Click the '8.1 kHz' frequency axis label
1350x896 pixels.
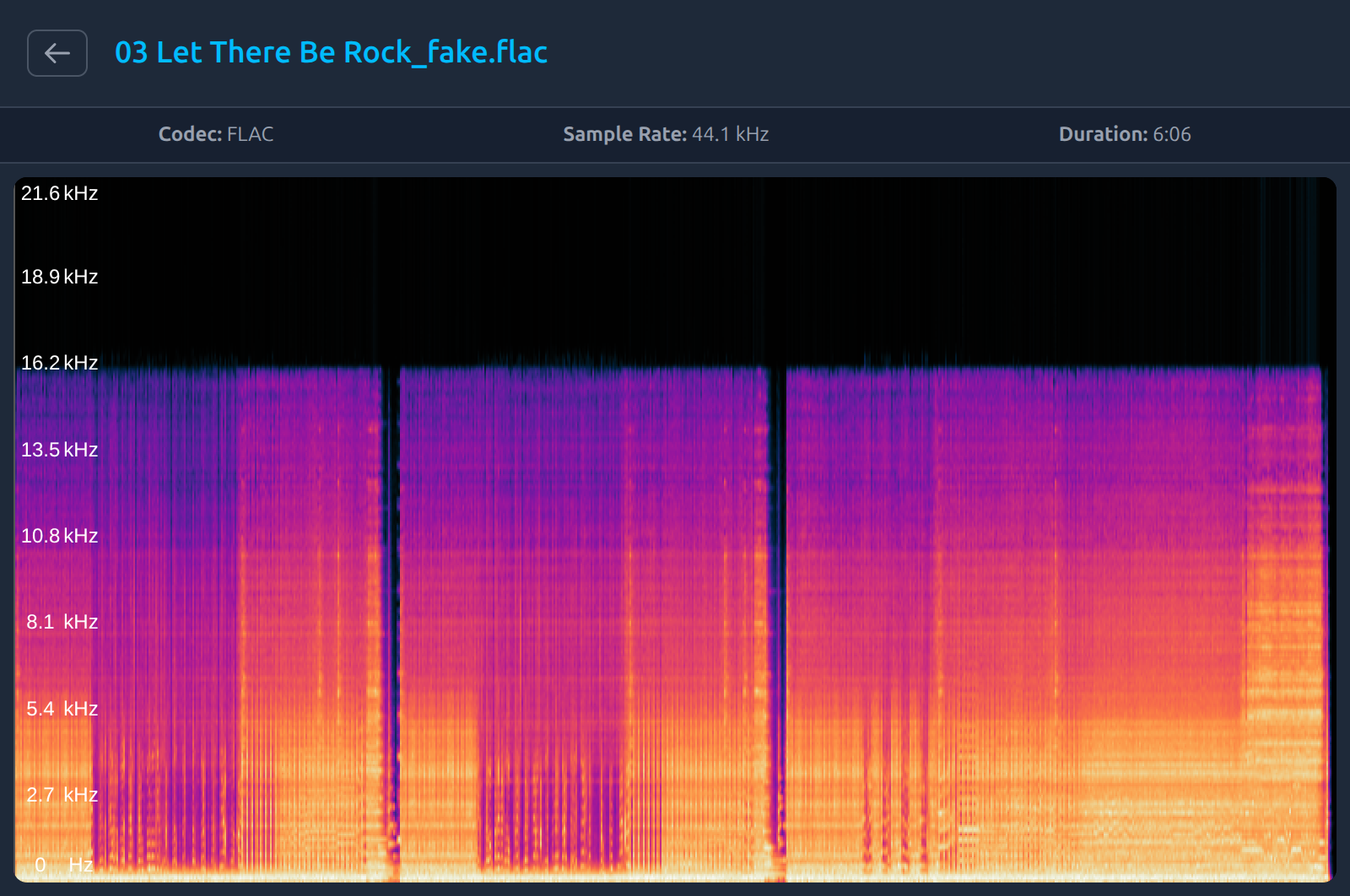pos(62,622)
